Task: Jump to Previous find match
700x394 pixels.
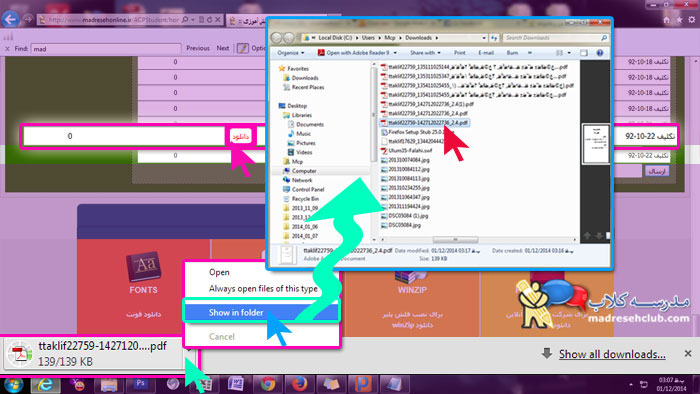Action: (x=198, y=48)
